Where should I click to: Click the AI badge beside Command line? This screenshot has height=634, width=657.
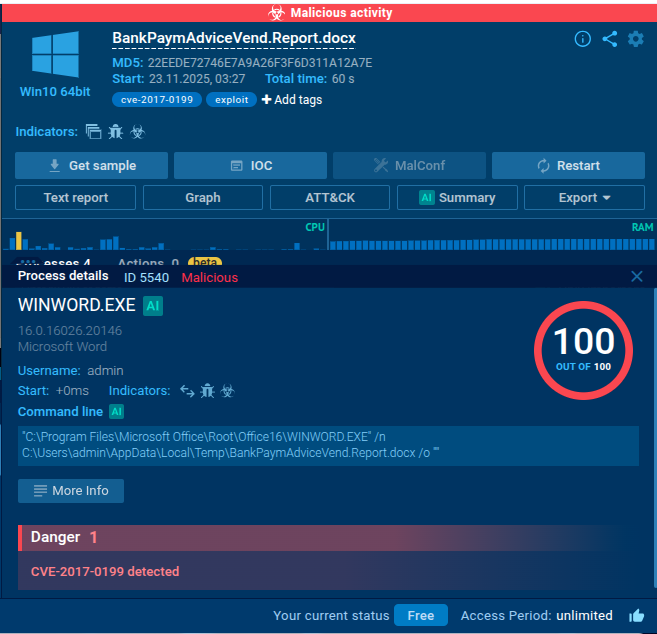tap(116, 411)
